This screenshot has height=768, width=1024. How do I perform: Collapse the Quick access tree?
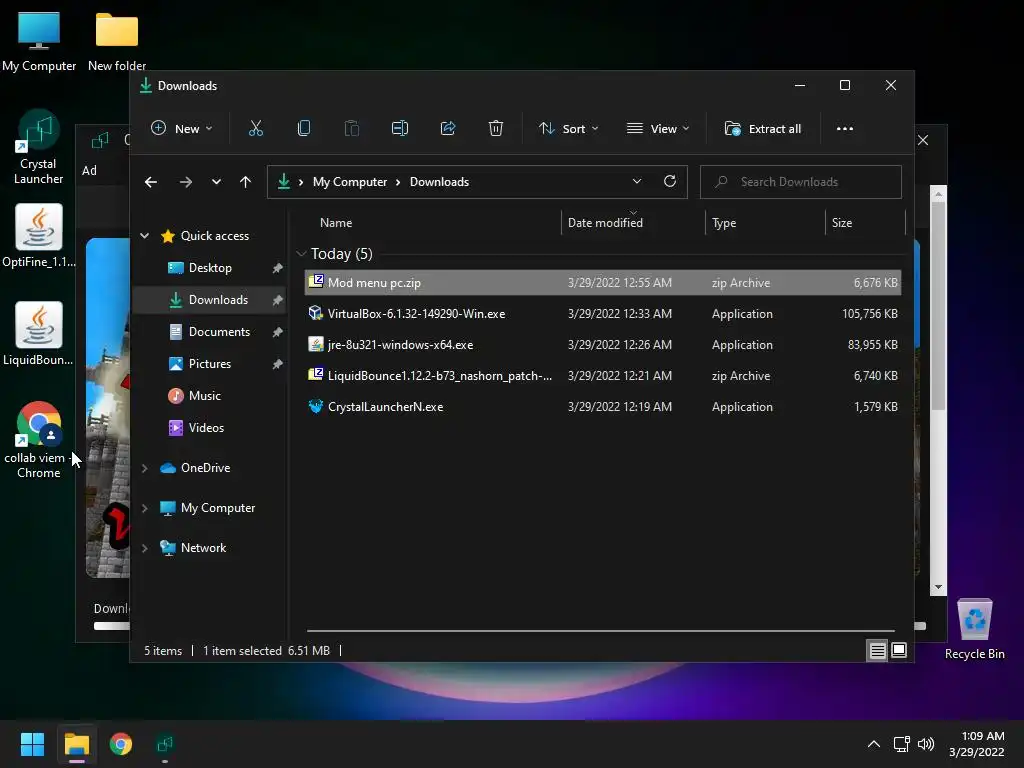coord(144,236)
